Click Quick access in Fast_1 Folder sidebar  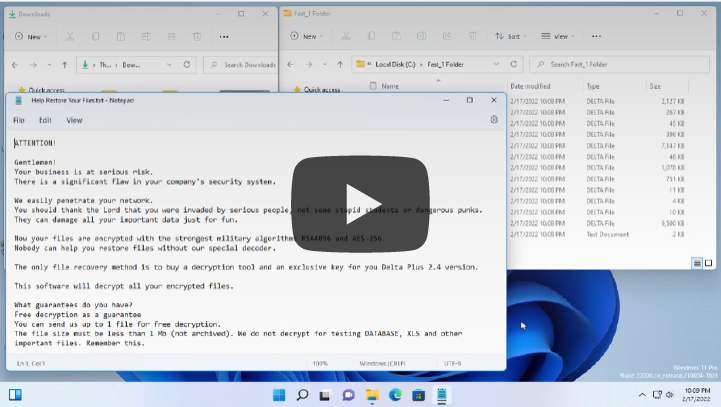(321, 89)
